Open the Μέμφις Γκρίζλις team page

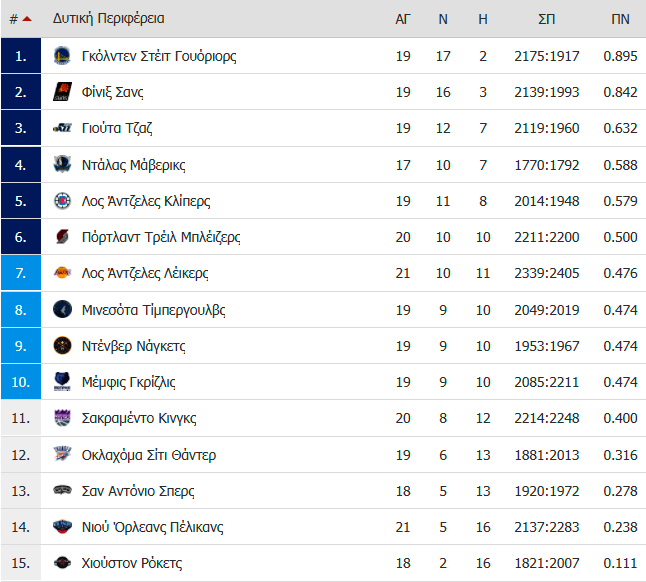129,382
